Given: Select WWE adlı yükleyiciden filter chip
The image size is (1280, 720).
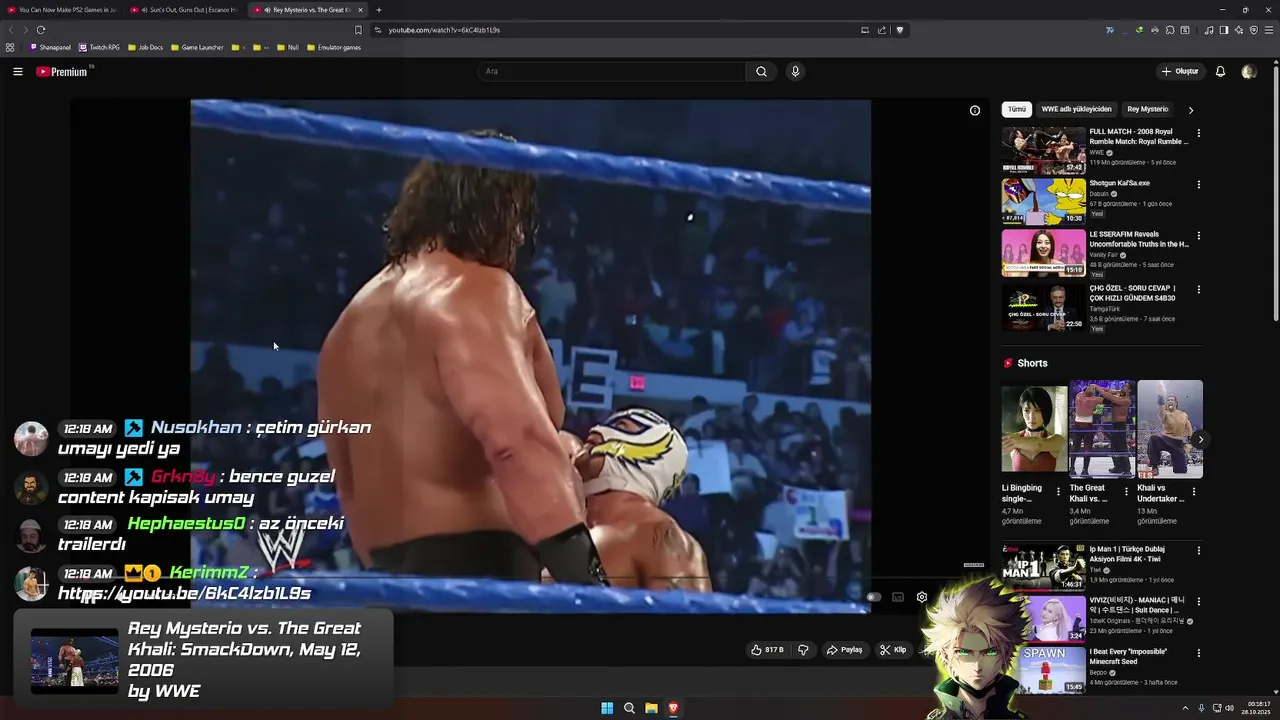Looking at the screenshot, I should click(x=1076, y=109).
